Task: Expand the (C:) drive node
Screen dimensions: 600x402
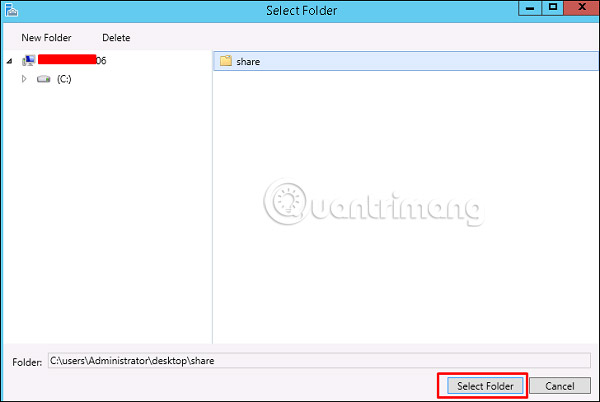Action: (24, 79)
